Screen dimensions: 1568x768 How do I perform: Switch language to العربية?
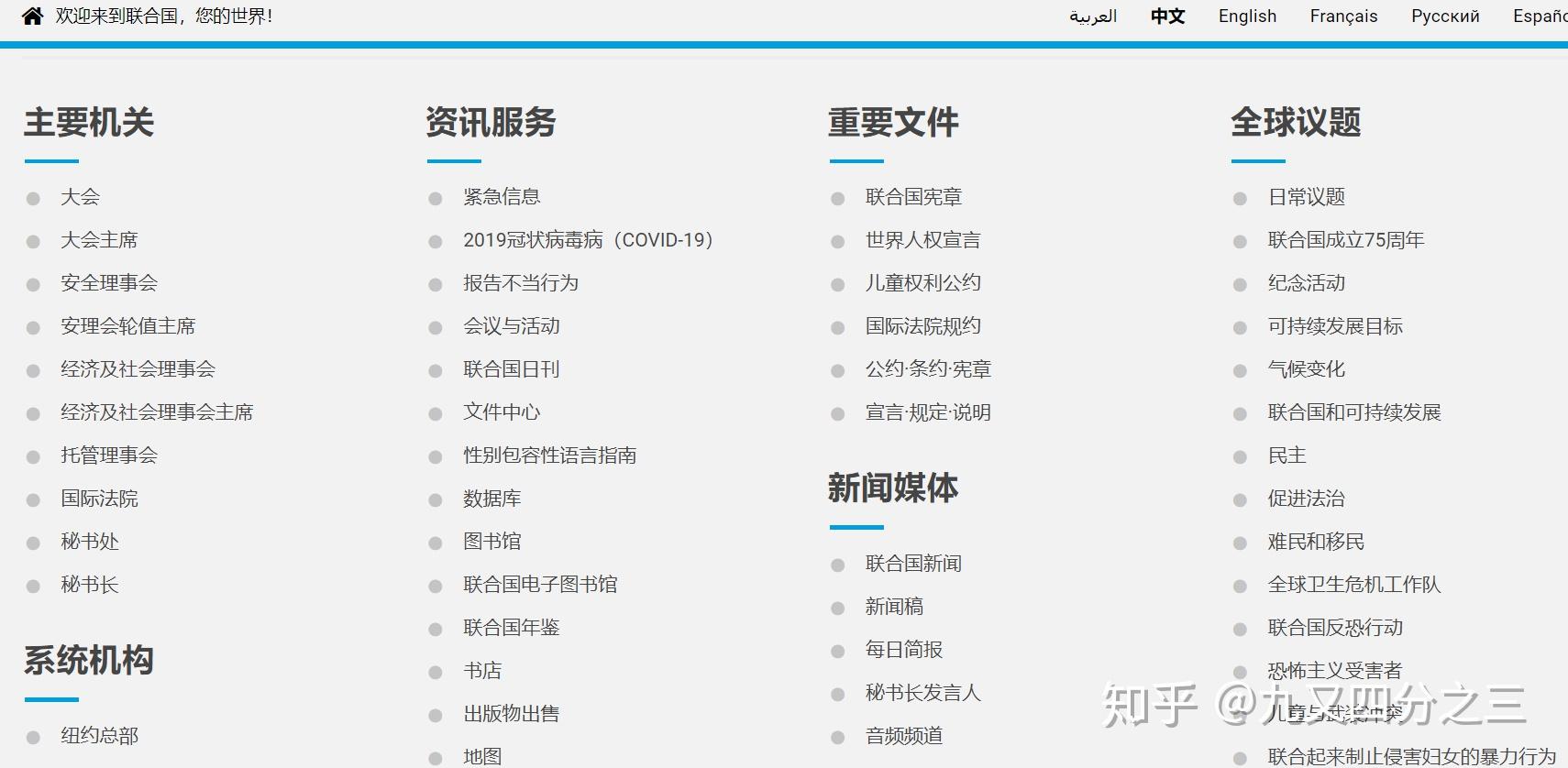pyautogui.click(x=1093, y=16)
